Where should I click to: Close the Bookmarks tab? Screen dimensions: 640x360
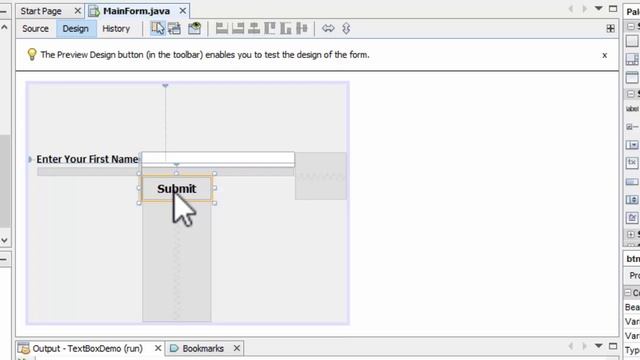point(237,348)
